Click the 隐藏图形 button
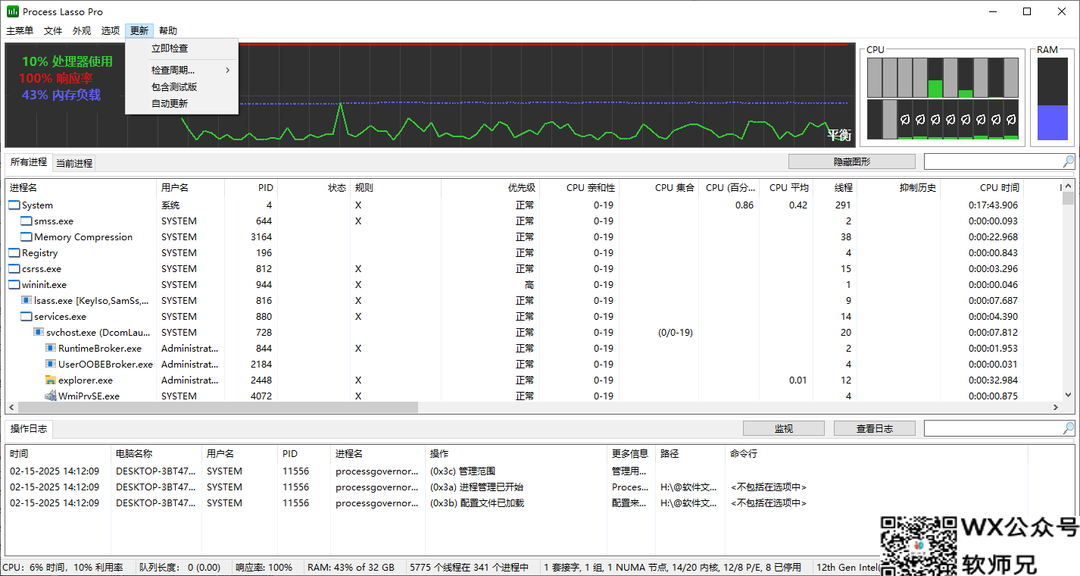1080x576 pixels. coord(851,161)
